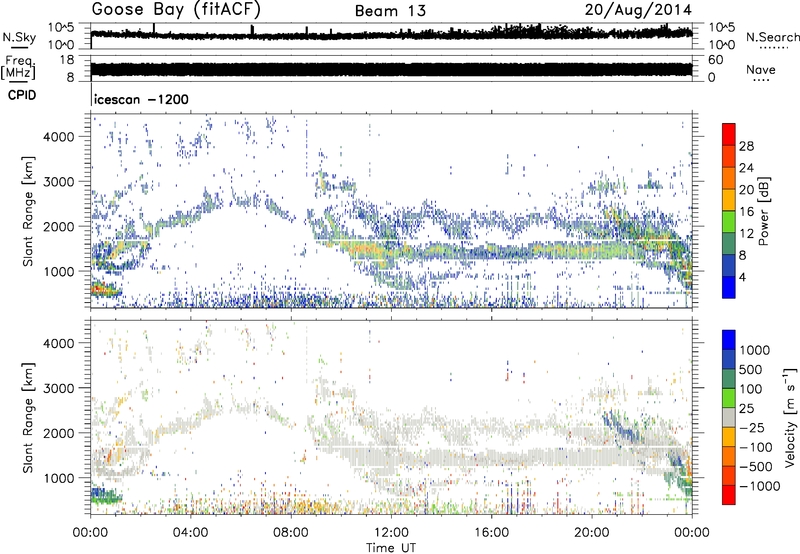Click the gray segment of the velocity colorbar
This screenshot has width=800, height=554.
pyautogui.click(x=729, y=417)
